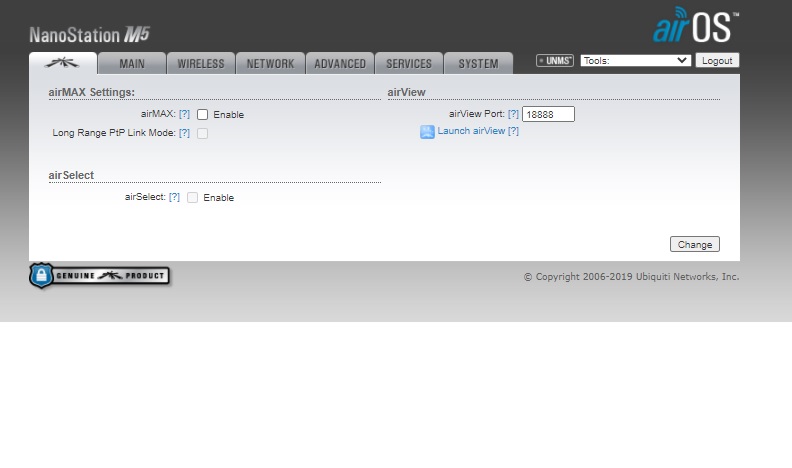Open help for Long Range PtP Link Mode
Image resolution: width=792 pixels, height=468 pixels.
[184, 133]
